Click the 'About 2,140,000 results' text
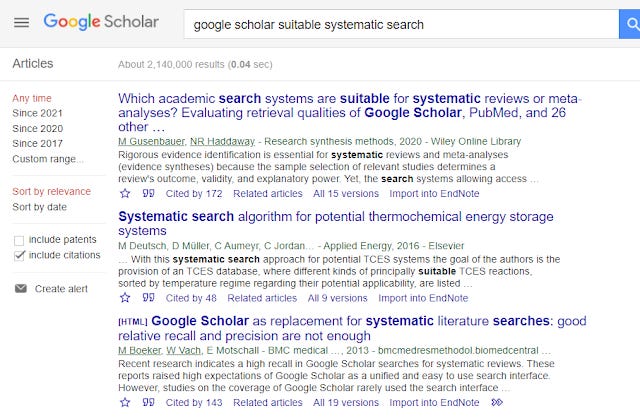640x418 pixels. pos(171,64)
